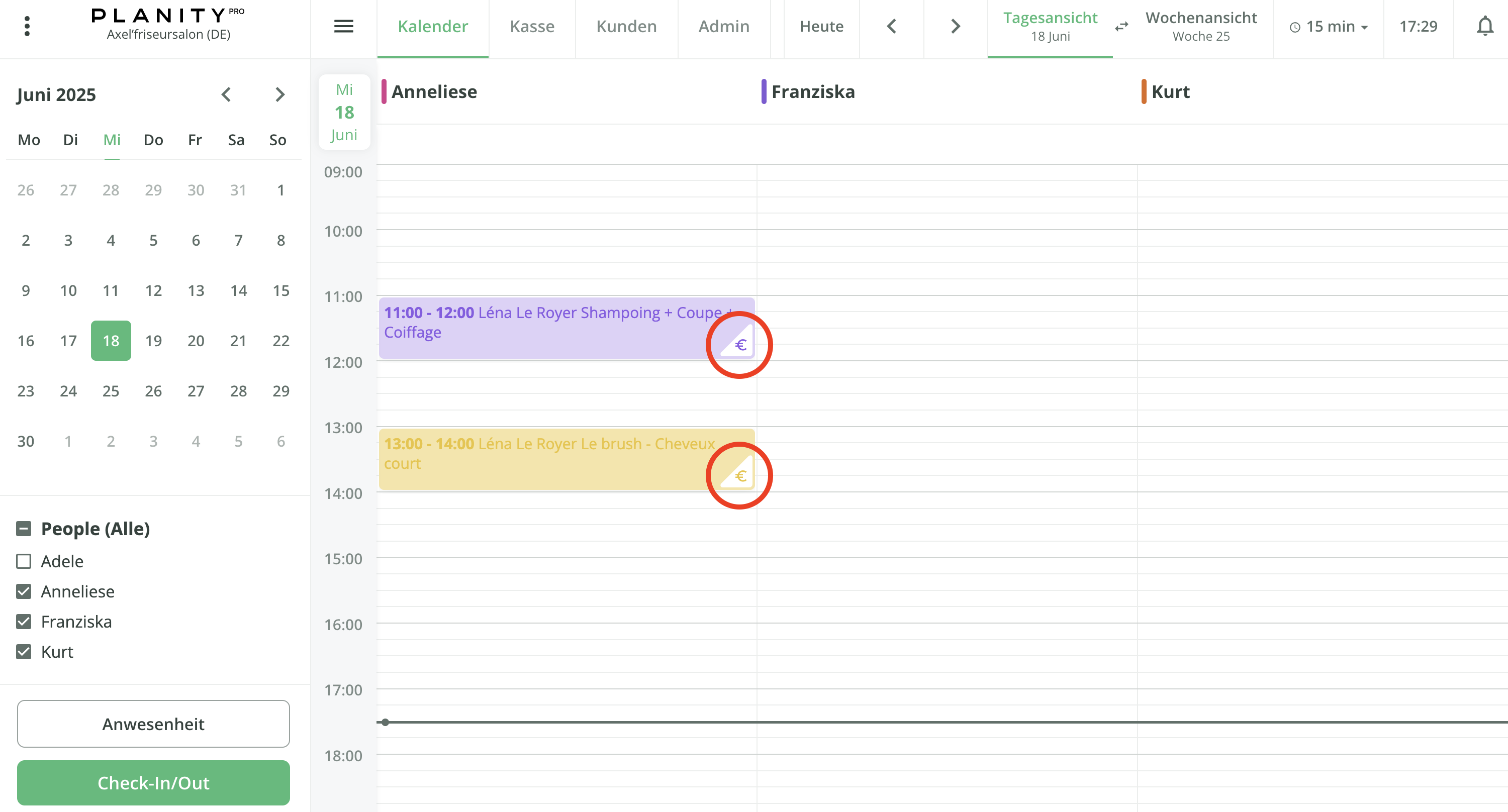Open the 15 min interval dropdown
The height and width of the screenshot is (812, 1508).
[1329, 27]
